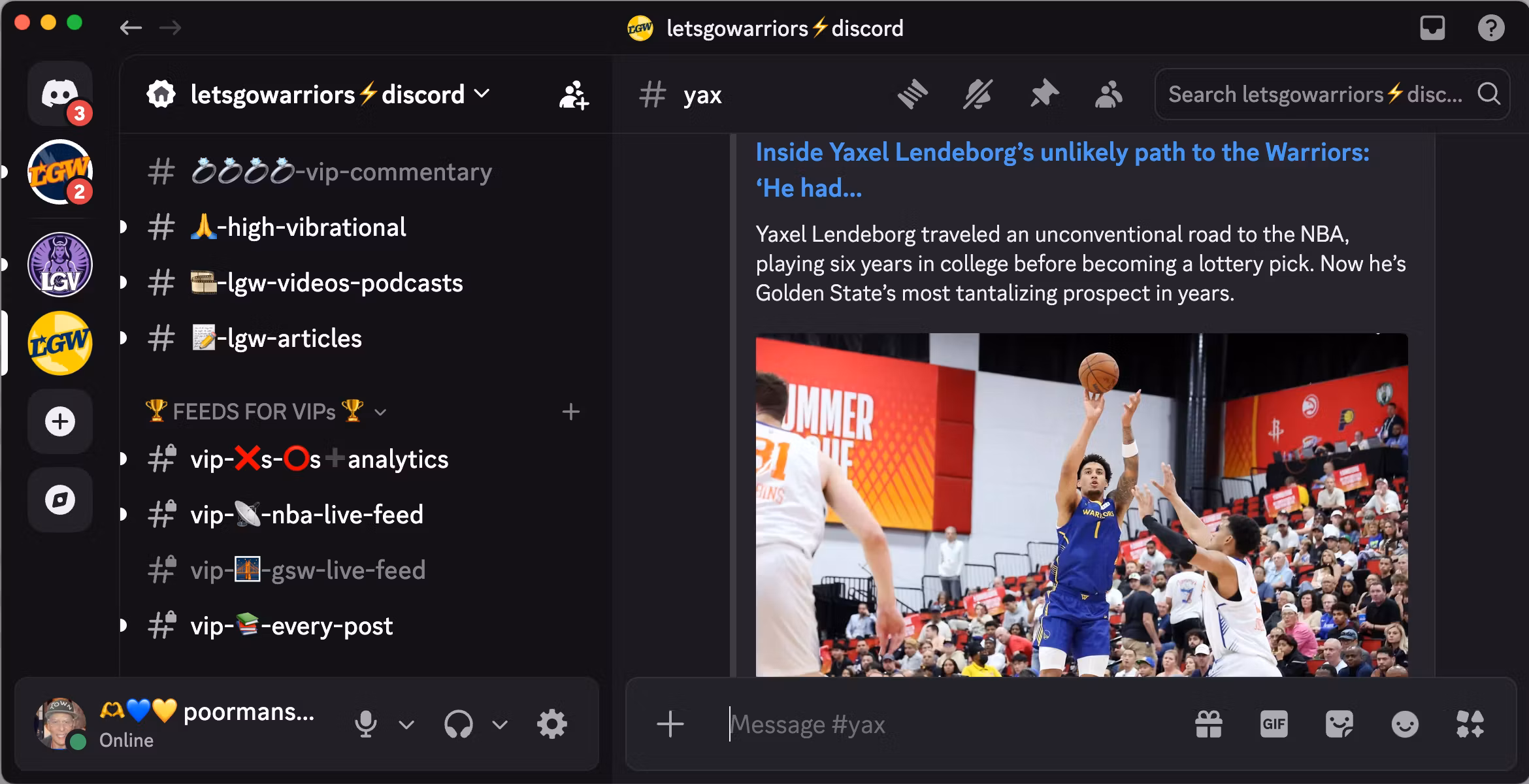The image size is (1529, 784).
Task: Click the Online status username panel
Action: (x=207, y=725)
